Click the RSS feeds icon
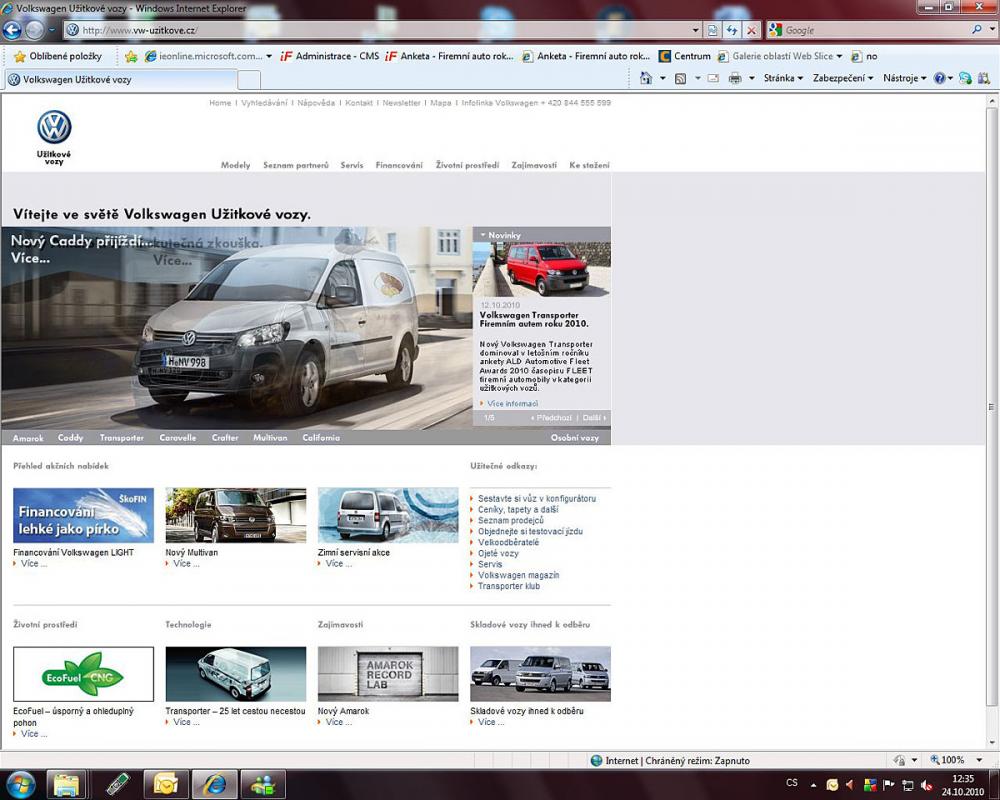This screenshot has width=1000, height=800. pyautogui.click(x=680, y=78)
